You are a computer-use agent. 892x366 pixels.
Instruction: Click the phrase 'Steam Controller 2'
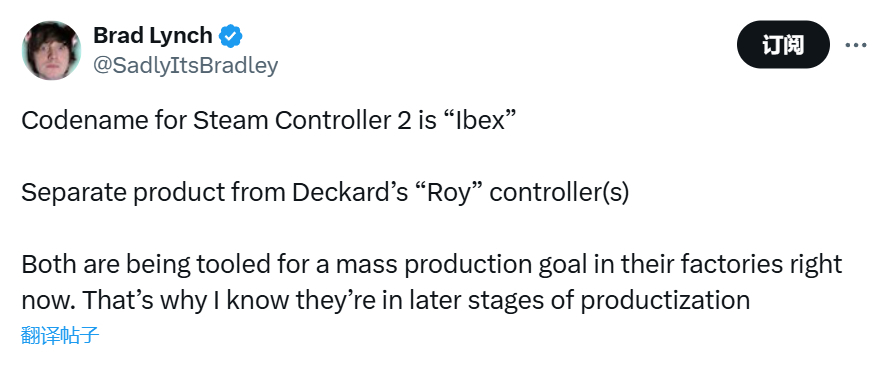(302, 121)
